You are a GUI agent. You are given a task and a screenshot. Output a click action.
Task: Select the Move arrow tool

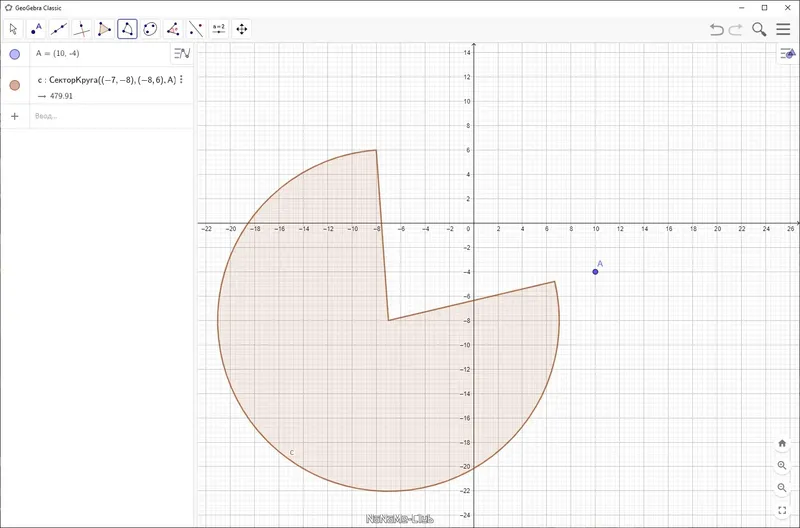tap(13, 29)
